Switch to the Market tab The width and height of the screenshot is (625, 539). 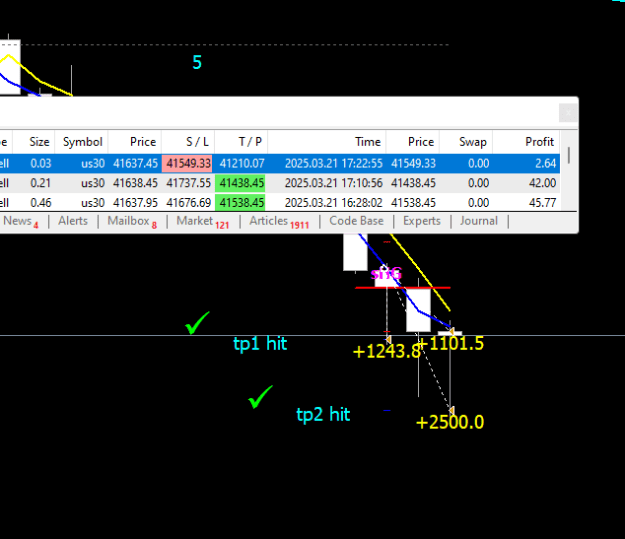pyautogui.click(x=202, y=221)
